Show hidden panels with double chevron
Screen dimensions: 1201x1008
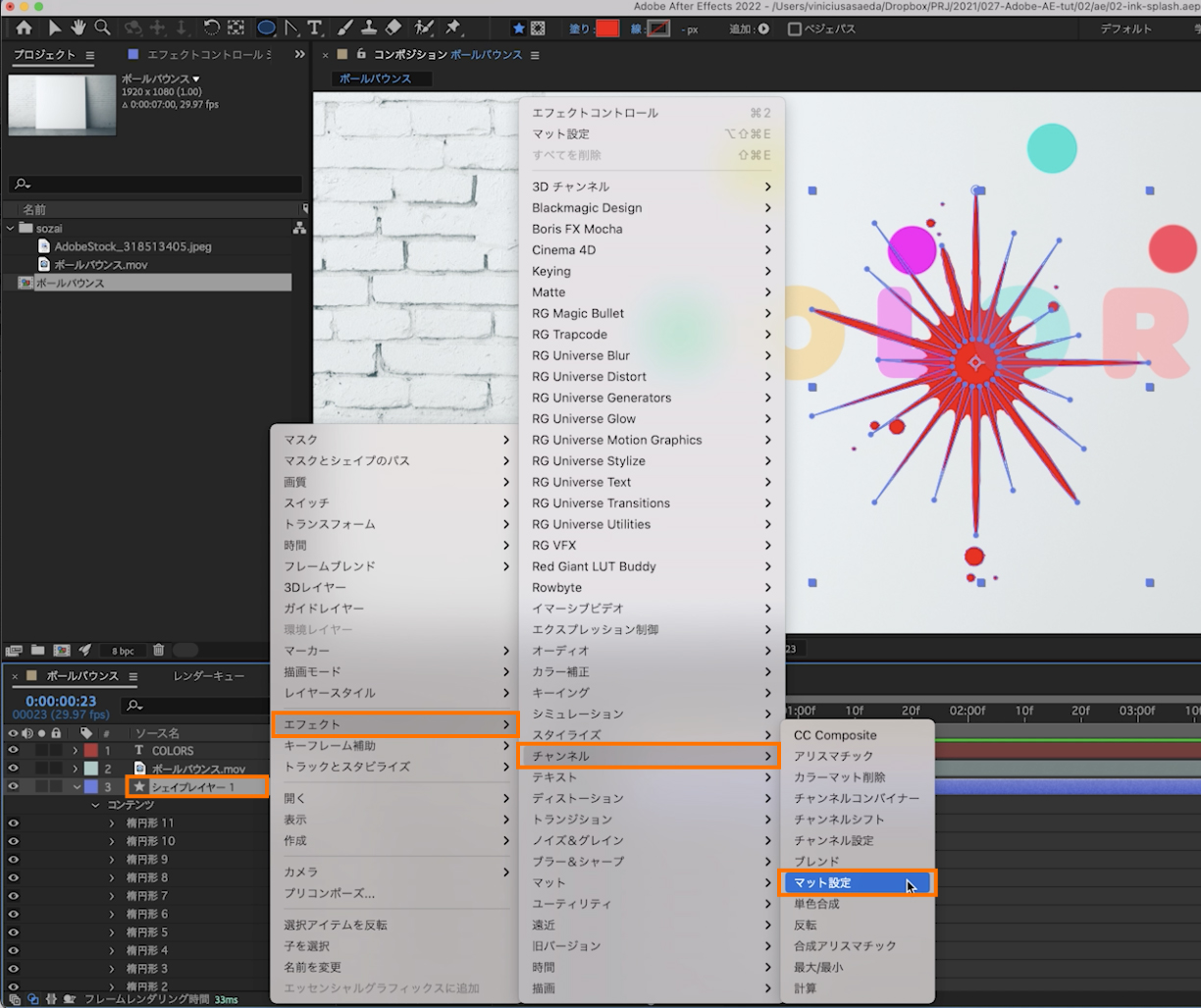coord(299,55)
